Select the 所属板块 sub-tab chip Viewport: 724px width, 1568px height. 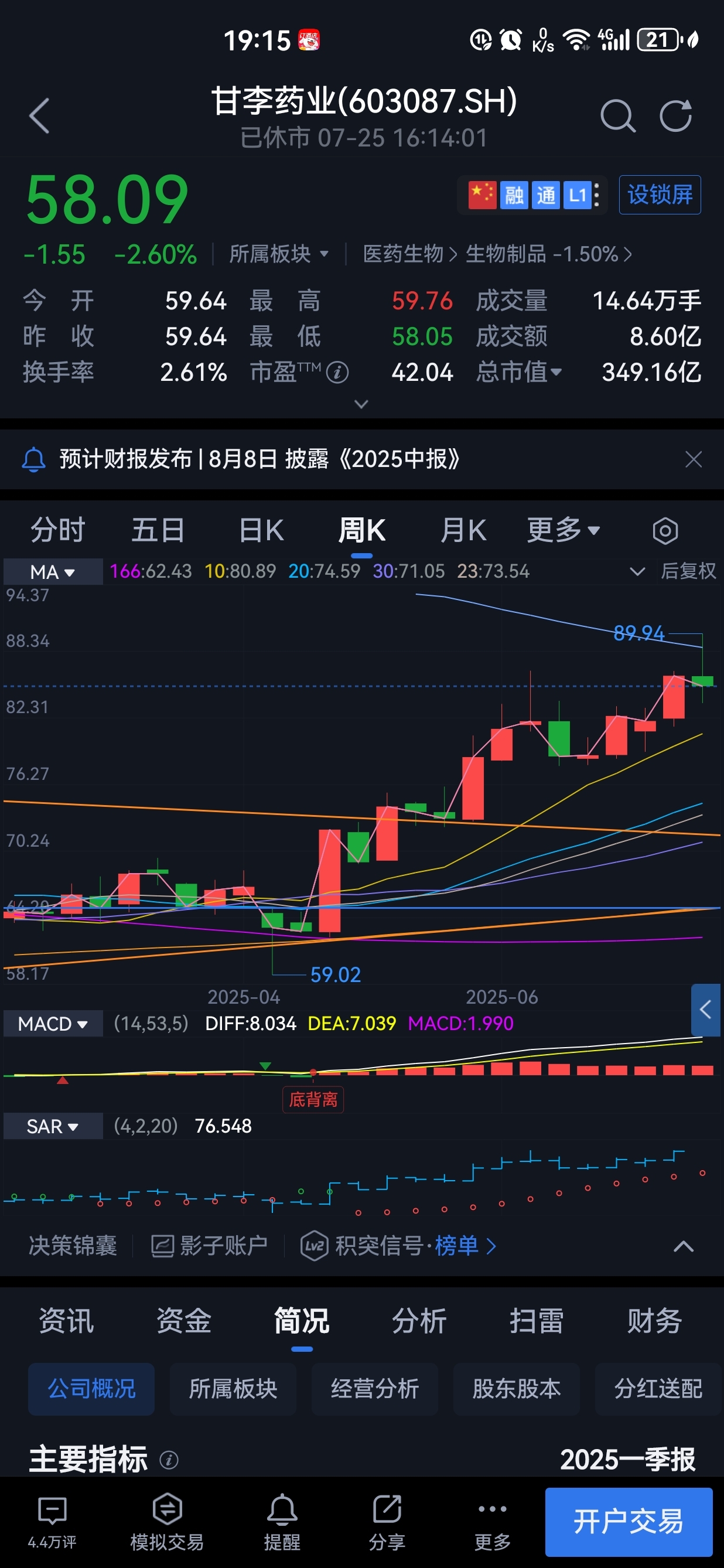point(233,1389)
